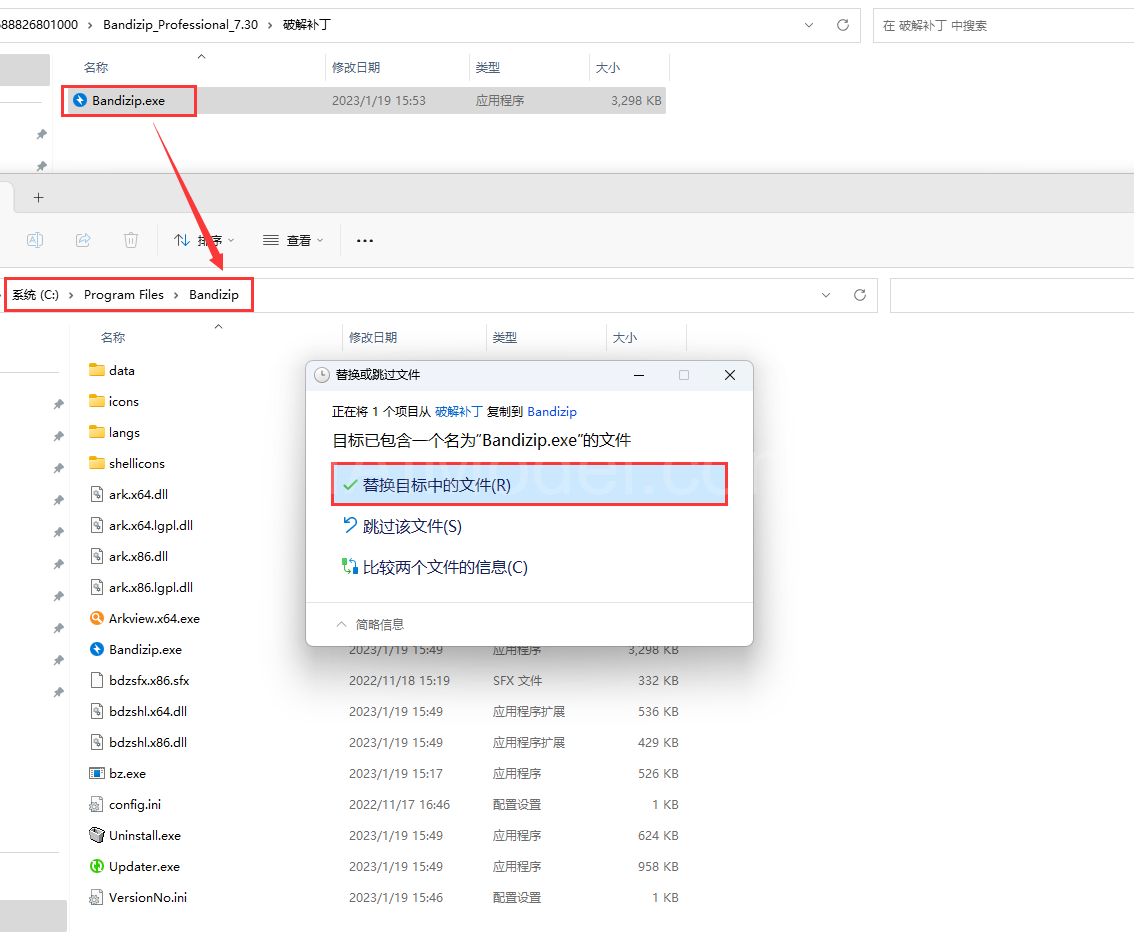Viewport: 1134px width, 933px height.
Task: Select the ark.x64.lgpl.dll file
Action: click(141, 526)
